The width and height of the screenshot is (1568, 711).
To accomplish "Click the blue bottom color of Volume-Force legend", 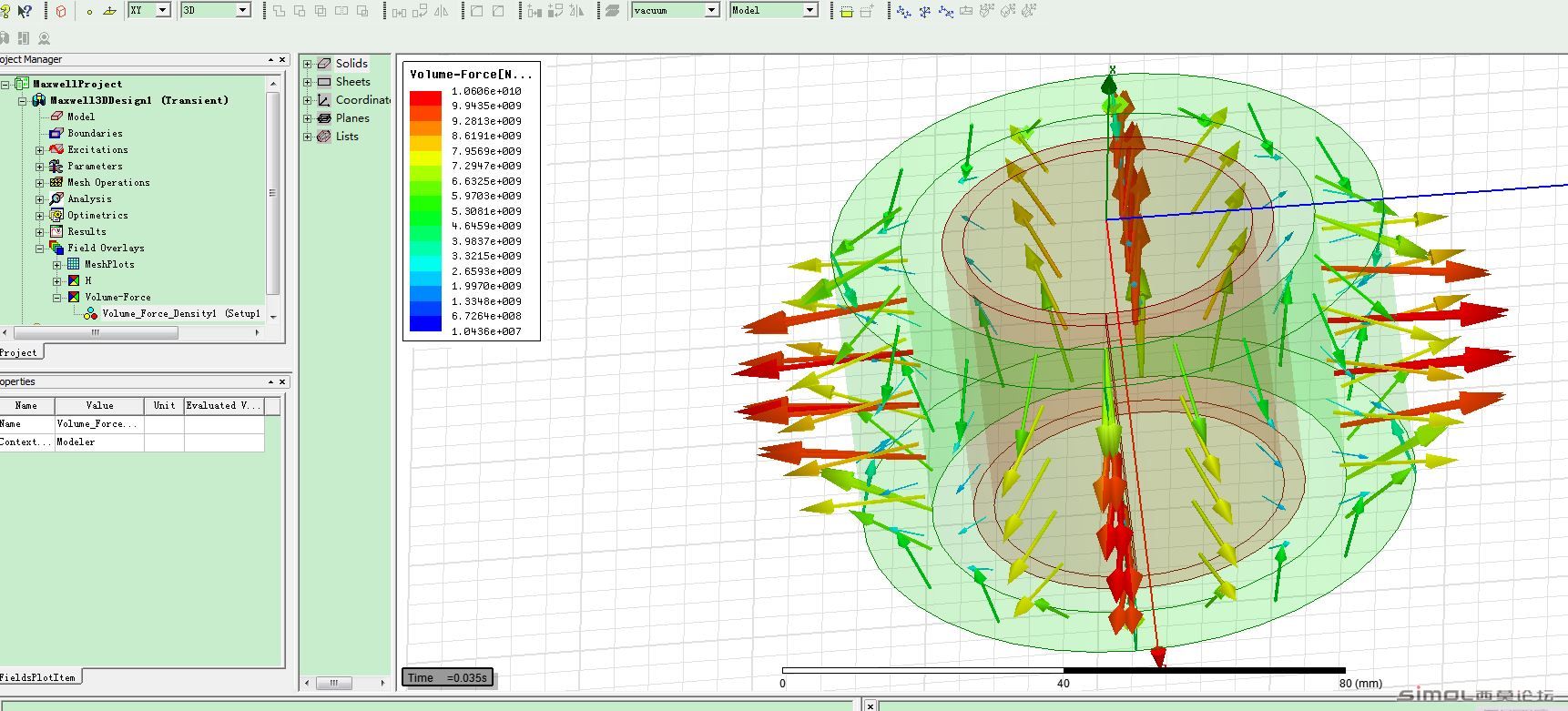I will (425, 323).
